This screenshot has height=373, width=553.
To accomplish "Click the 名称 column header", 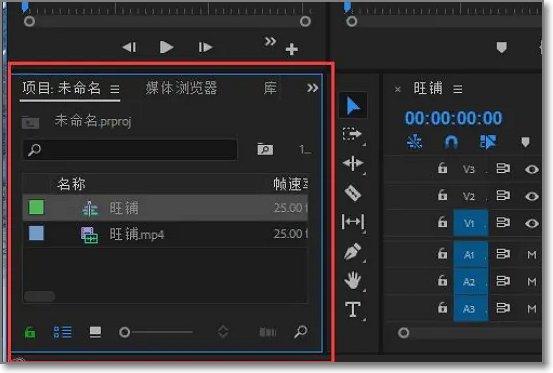I will [x=71, y=184].
